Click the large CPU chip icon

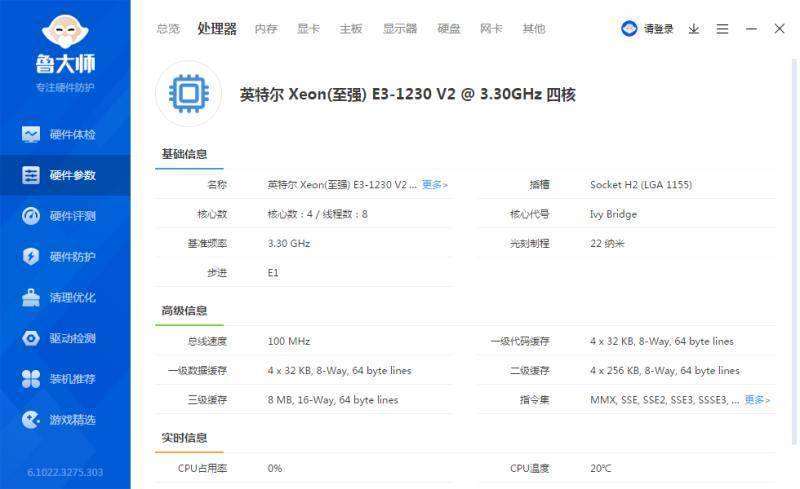tap(189, 94)
